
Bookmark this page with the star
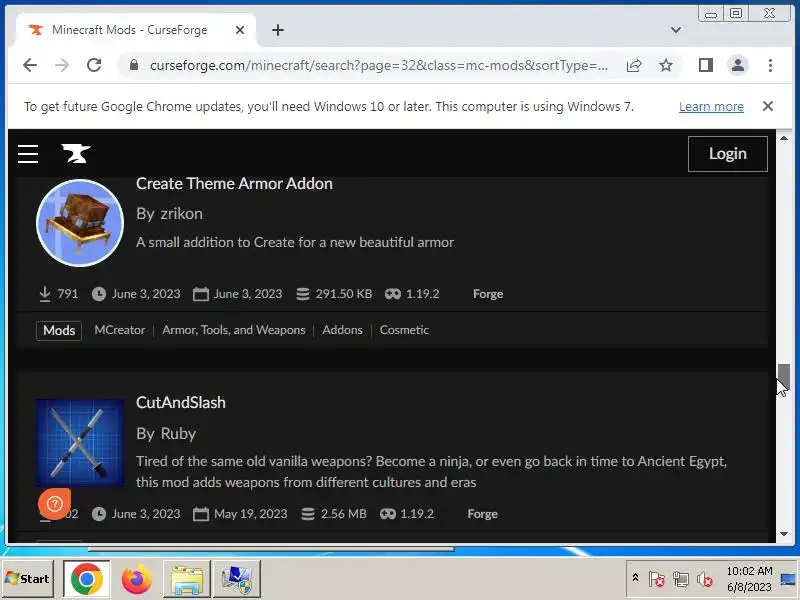tap(665, 65)
